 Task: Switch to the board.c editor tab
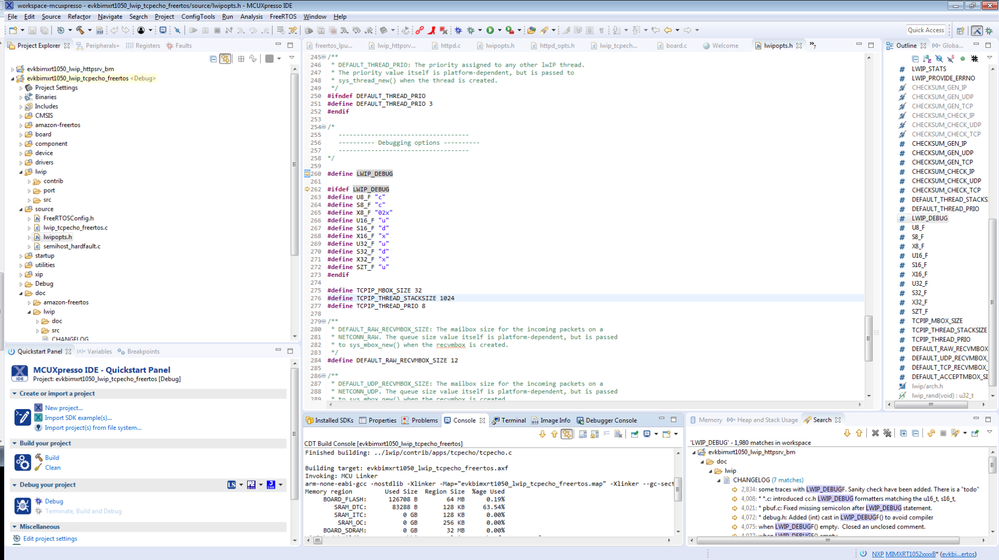[x=675, y=45]
